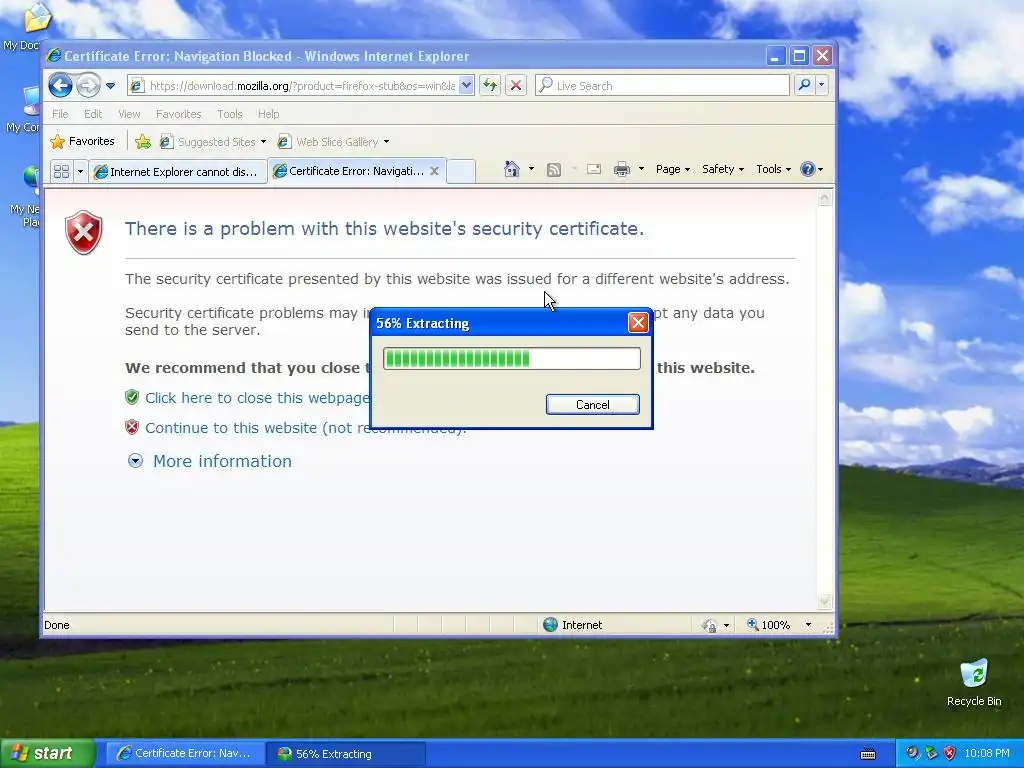Cancel the extraction dialog
This screenshot has height=768, width=1024.
click(592, 404)
